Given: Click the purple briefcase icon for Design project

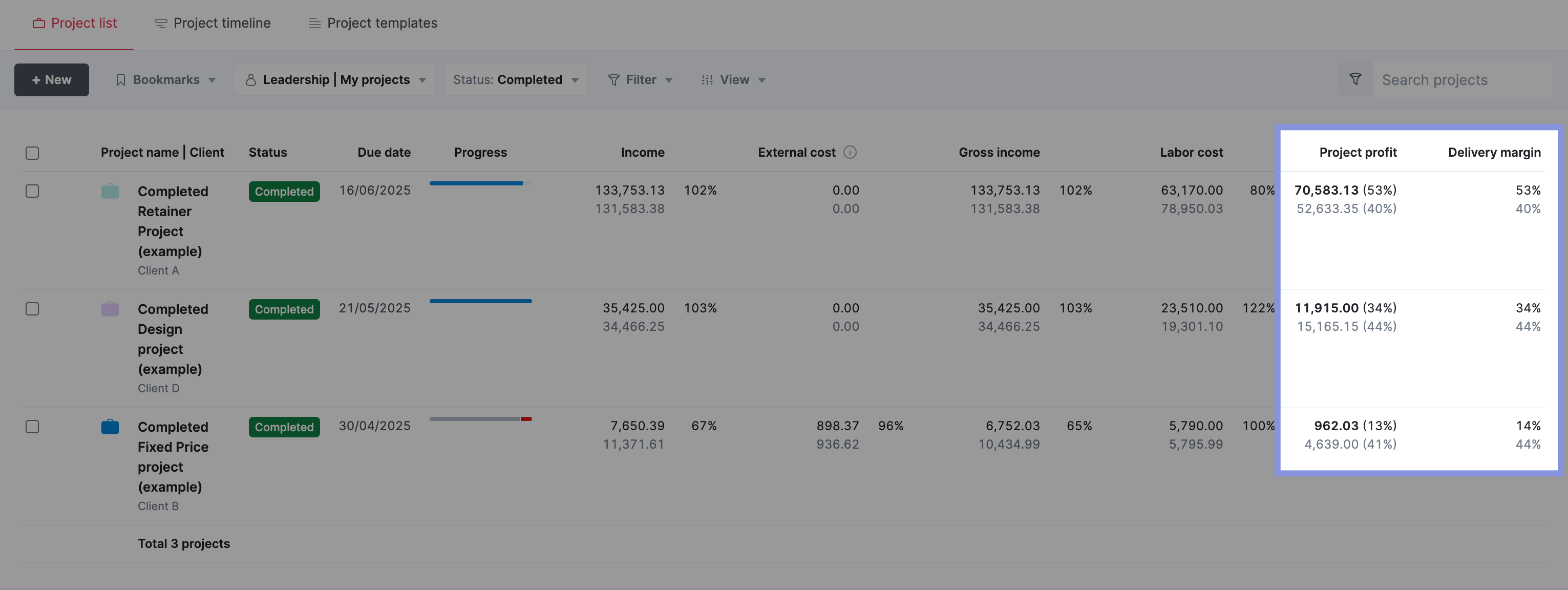Looking at the screenshot, I should 110,309.
